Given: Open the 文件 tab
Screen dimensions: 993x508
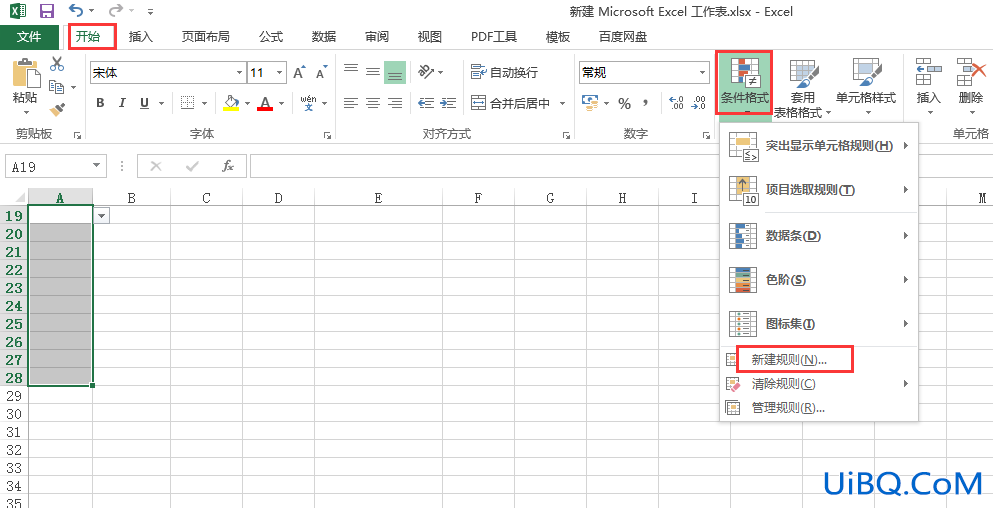Looking at the screenshot, I should tap(29, 37).
